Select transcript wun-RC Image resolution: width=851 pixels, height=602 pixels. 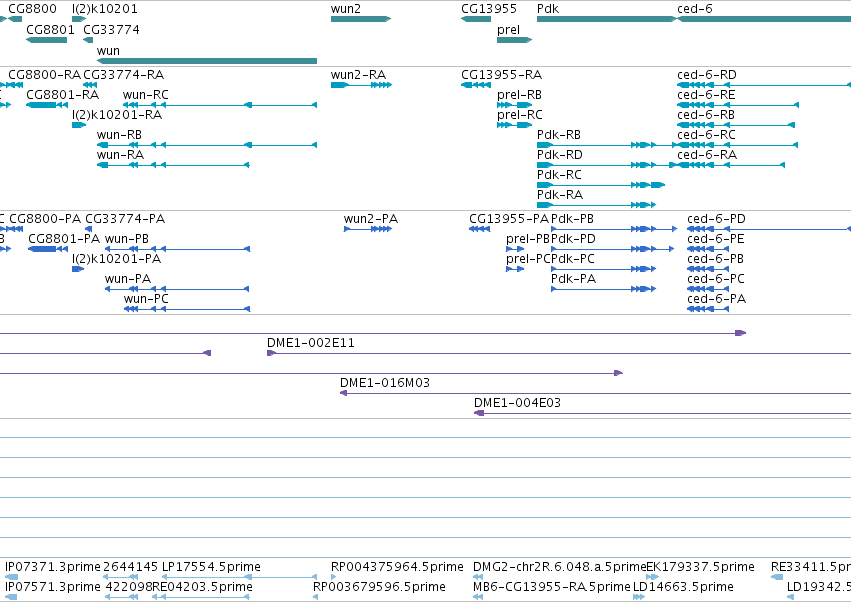[220, 105]
